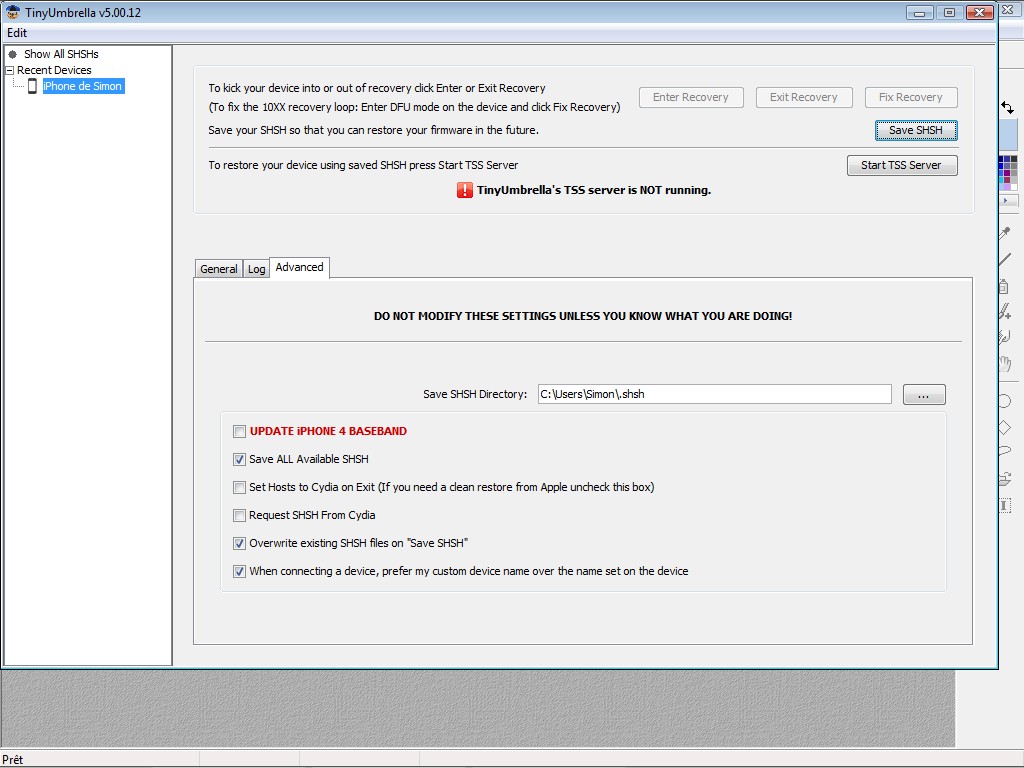Click the 'Prêt' status bar text
Image resolution: width=1024 pixels, height=768 pixels.
(x=12, y=760)
